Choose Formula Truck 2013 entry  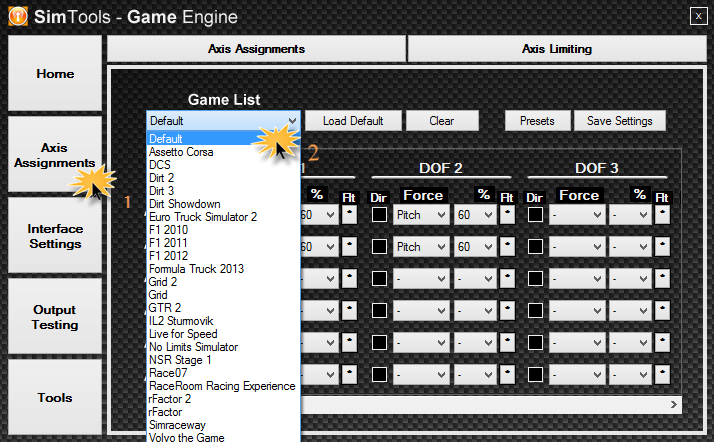pyautogui.click(x=223, y=269)
